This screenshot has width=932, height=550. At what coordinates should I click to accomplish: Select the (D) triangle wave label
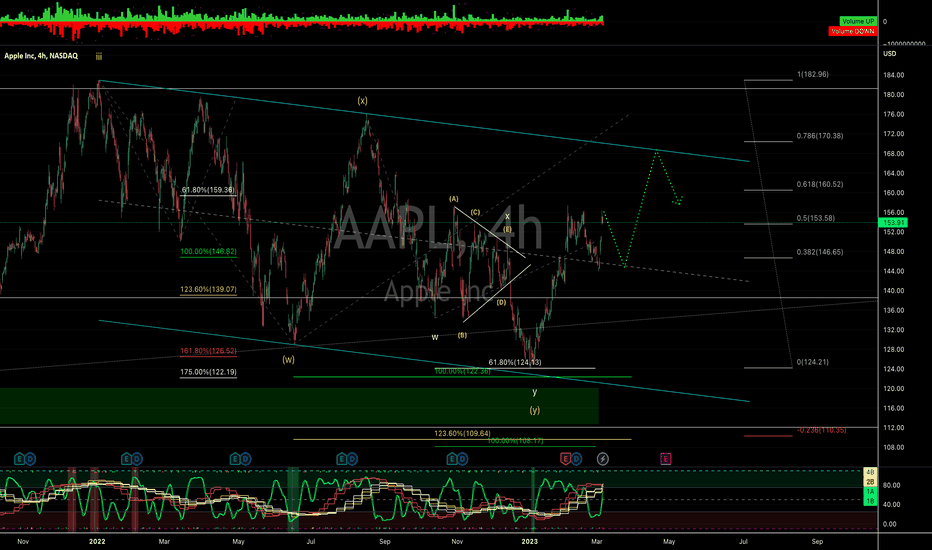click(x=501, y=302)
